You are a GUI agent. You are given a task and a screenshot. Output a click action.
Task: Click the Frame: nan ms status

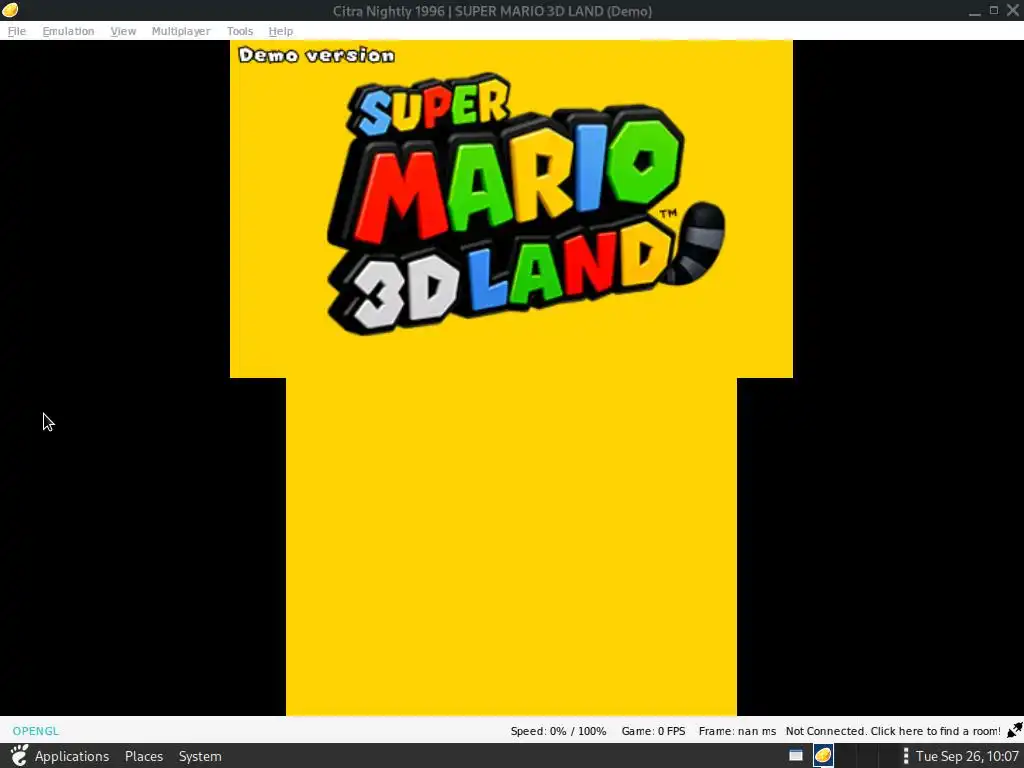[737, 731]
